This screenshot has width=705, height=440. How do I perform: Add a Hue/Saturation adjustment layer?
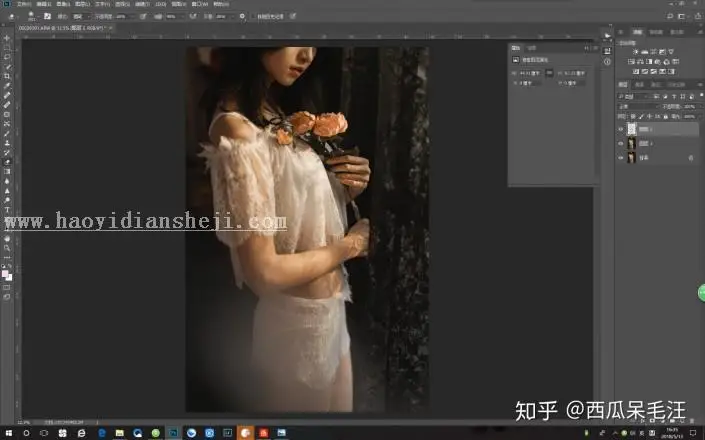point(631,62)
